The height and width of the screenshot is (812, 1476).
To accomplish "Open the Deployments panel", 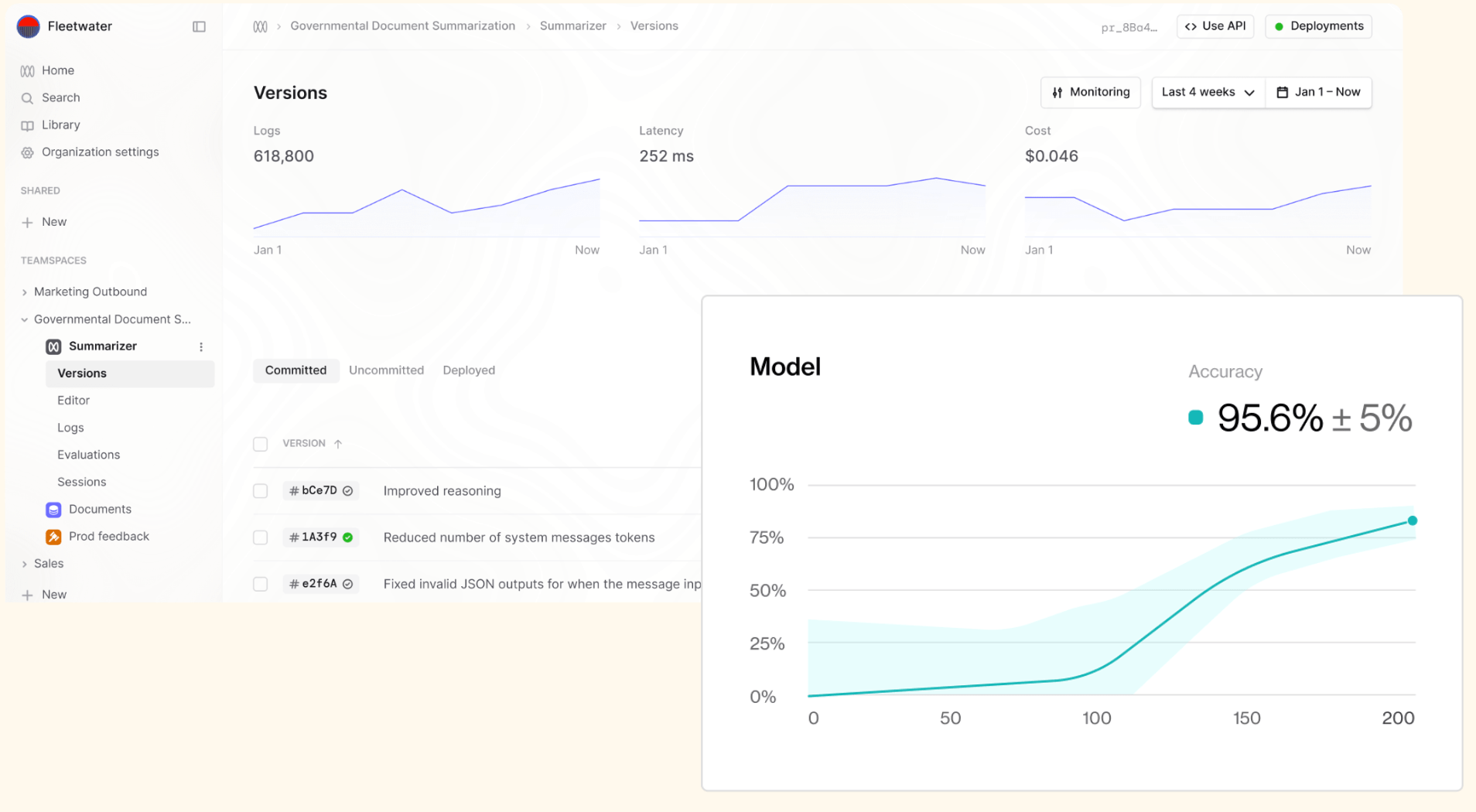I will (1317, 26).
